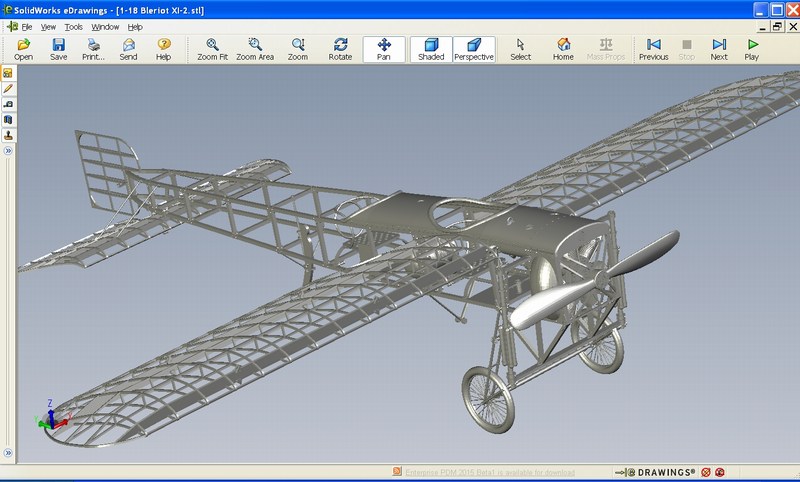Open the Enterprise PDM 2015 Beta1 download link
800x482 pixels.
click(x=490, y=472)
